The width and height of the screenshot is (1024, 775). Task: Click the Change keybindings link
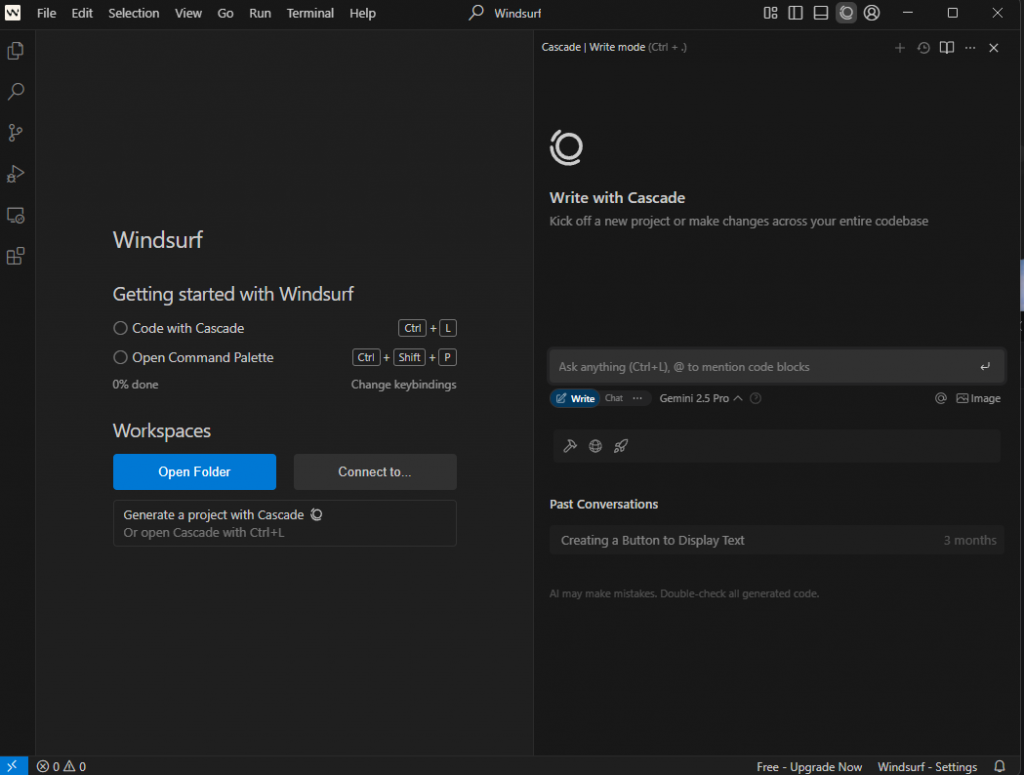tap(403, 385)
